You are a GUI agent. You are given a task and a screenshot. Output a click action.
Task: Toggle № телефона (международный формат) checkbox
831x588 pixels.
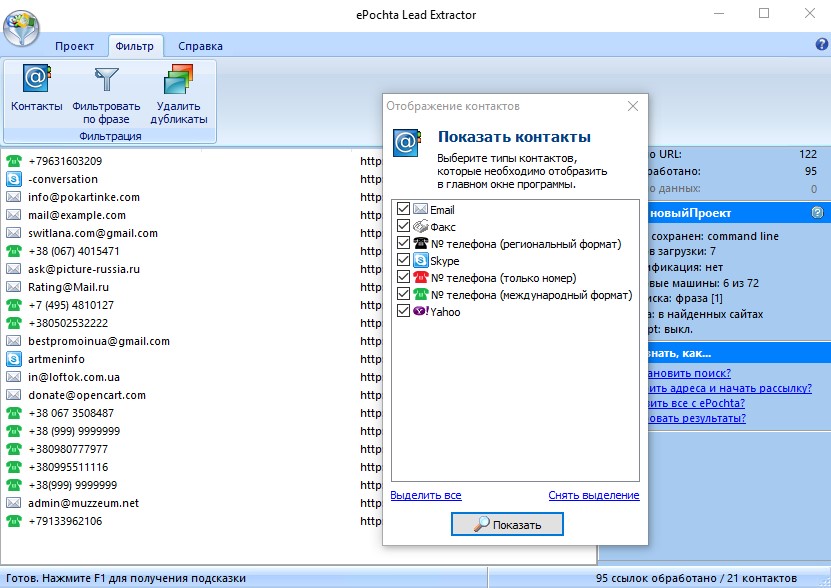pyautogui.click(x=403, y=293)
